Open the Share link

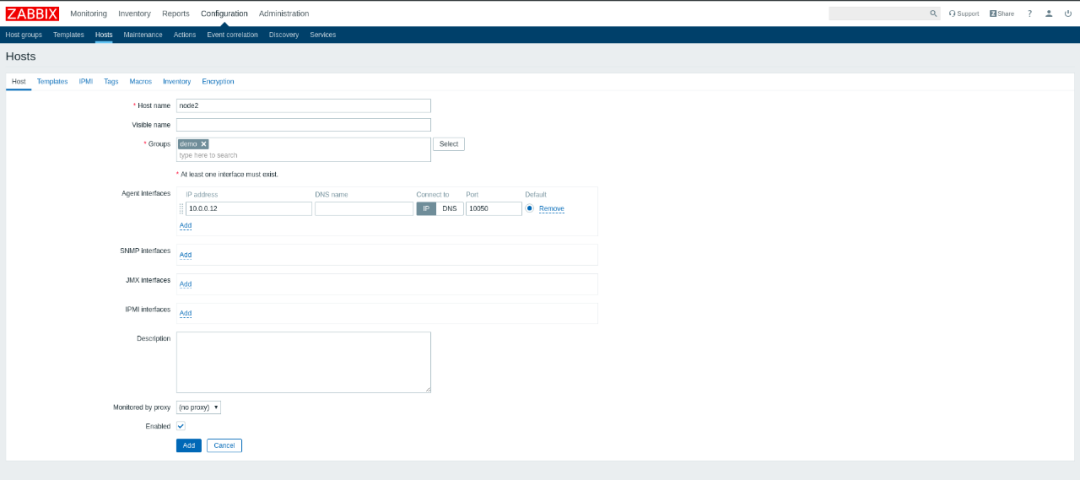click(1001, 14)
